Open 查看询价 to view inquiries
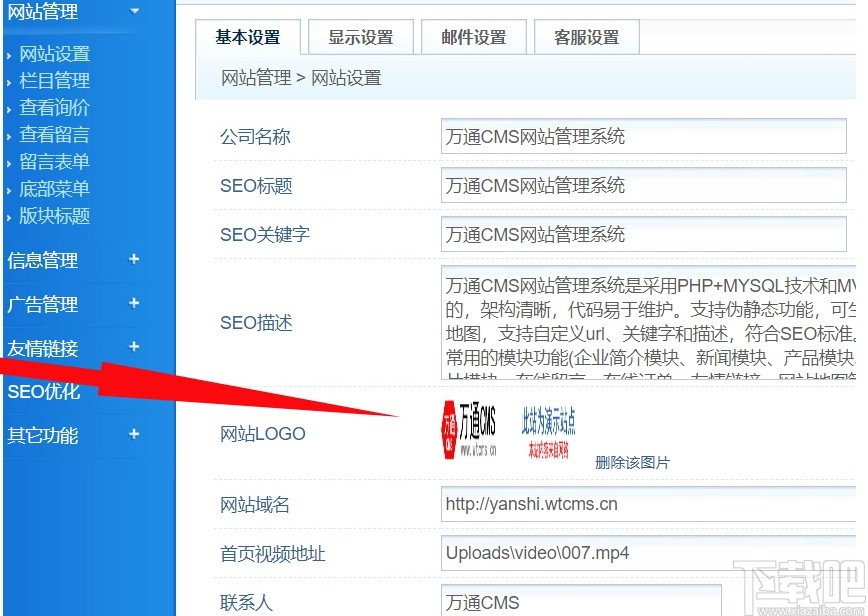Screen dimensions: 868x616 click(54, 108)
